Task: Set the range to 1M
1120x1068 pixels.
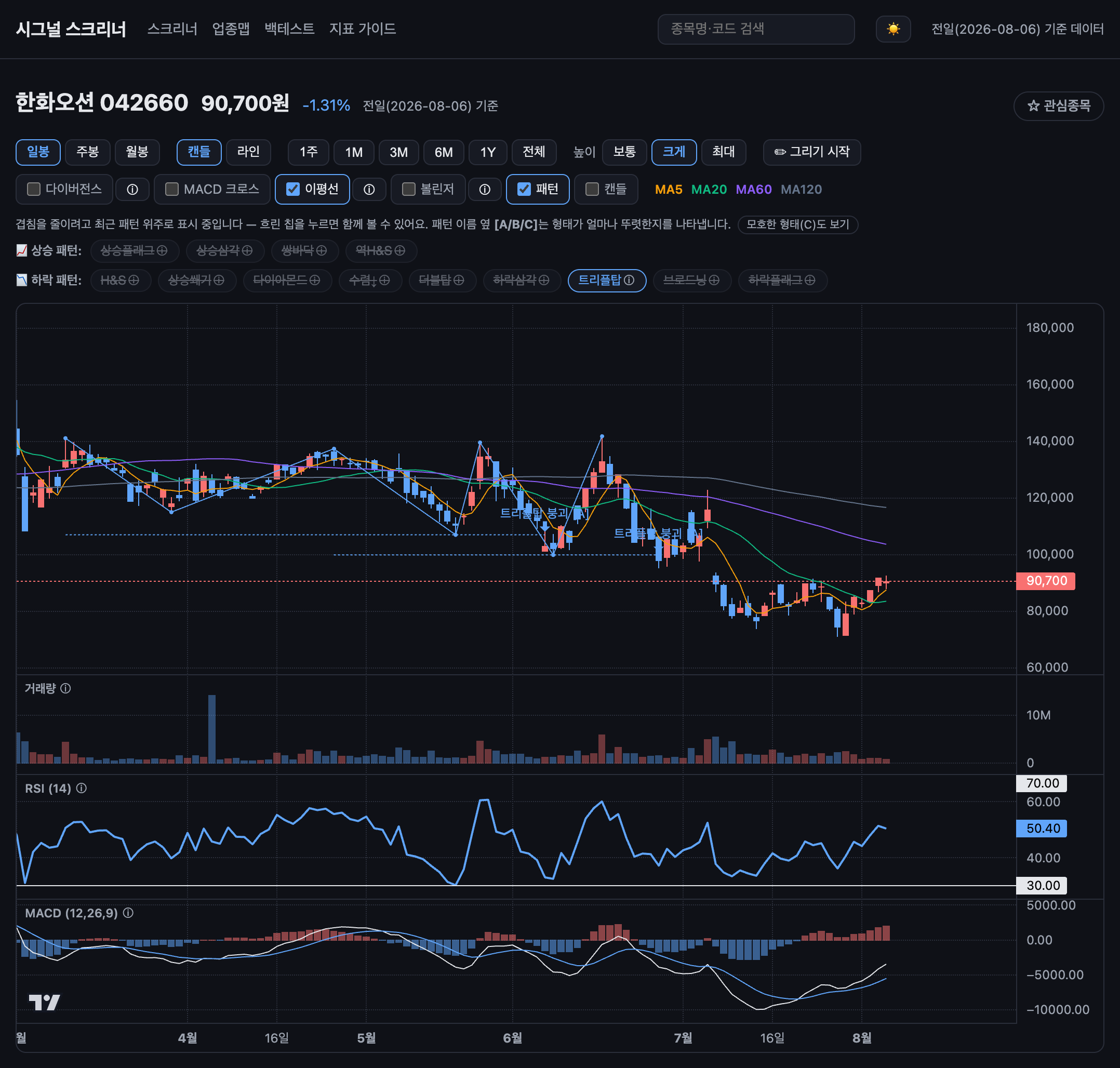Action: point(354,152)
